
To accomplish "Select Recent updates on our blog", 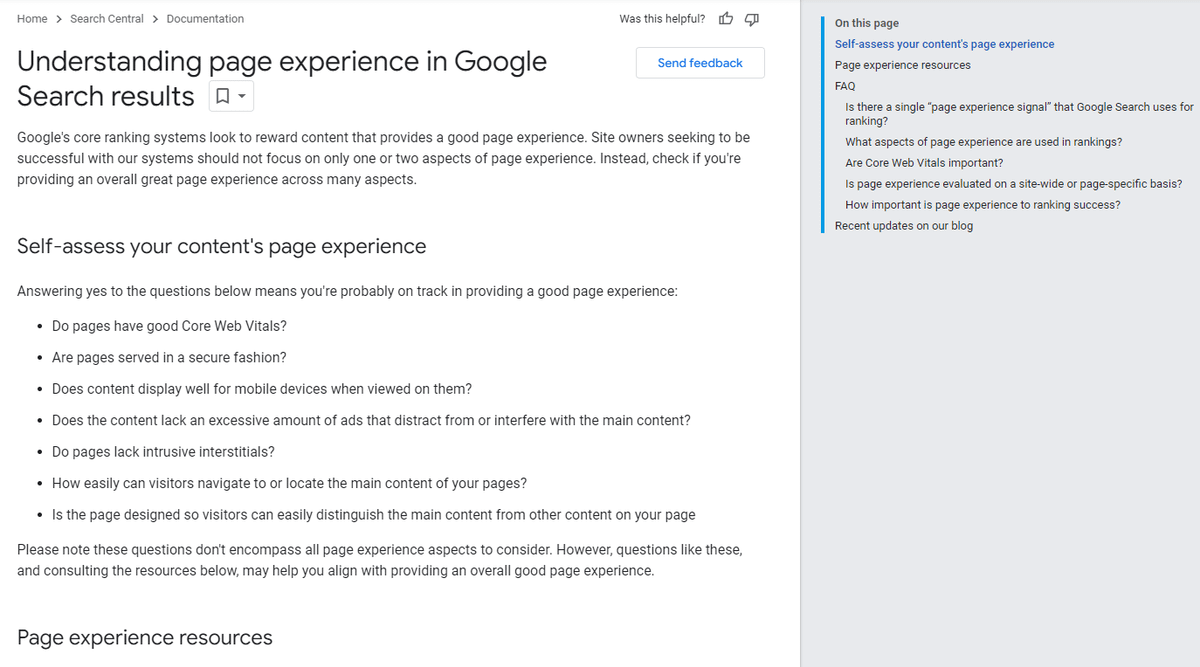I will click(903, 226).
